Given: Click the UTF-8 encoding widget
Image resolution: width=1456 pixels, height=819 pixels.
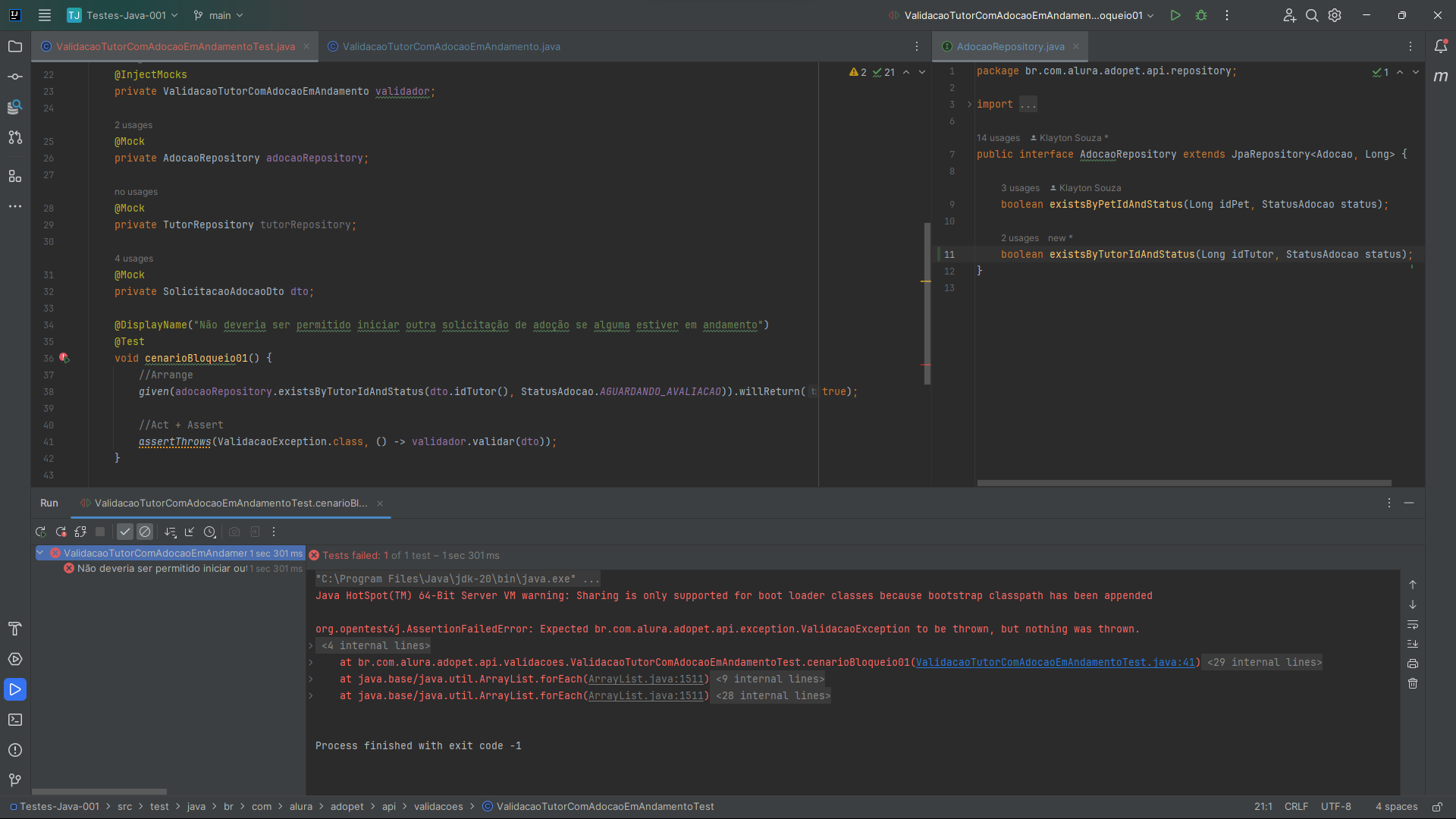Looking at the screenshot, I should [1335, 807].
